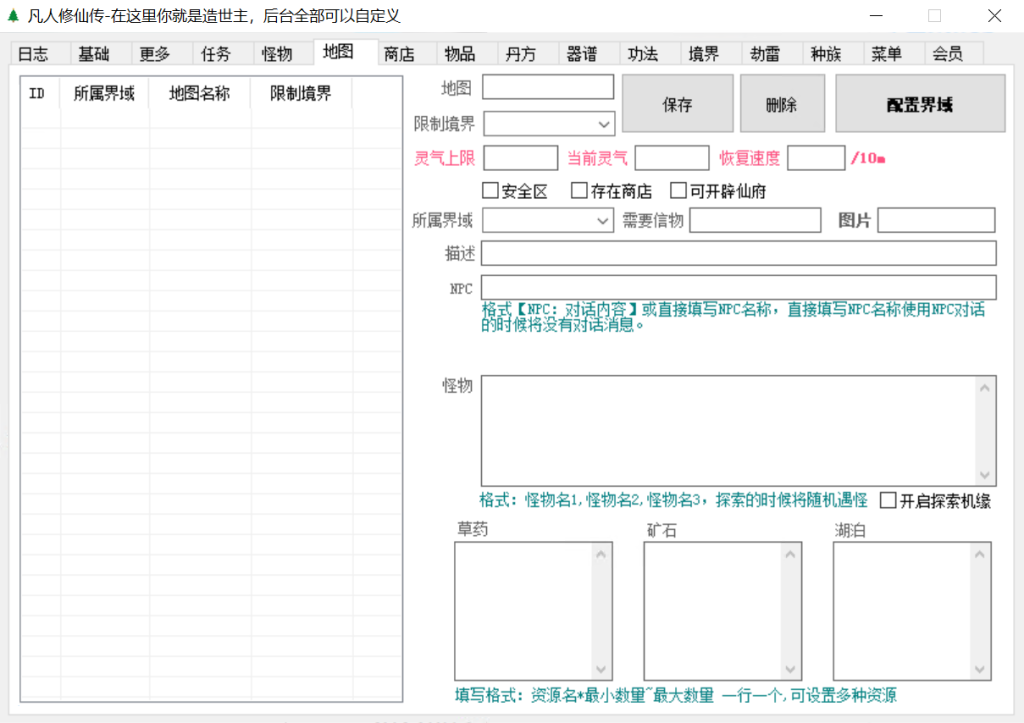
Task: Open the 商店 tab
Action: point(399,54)
